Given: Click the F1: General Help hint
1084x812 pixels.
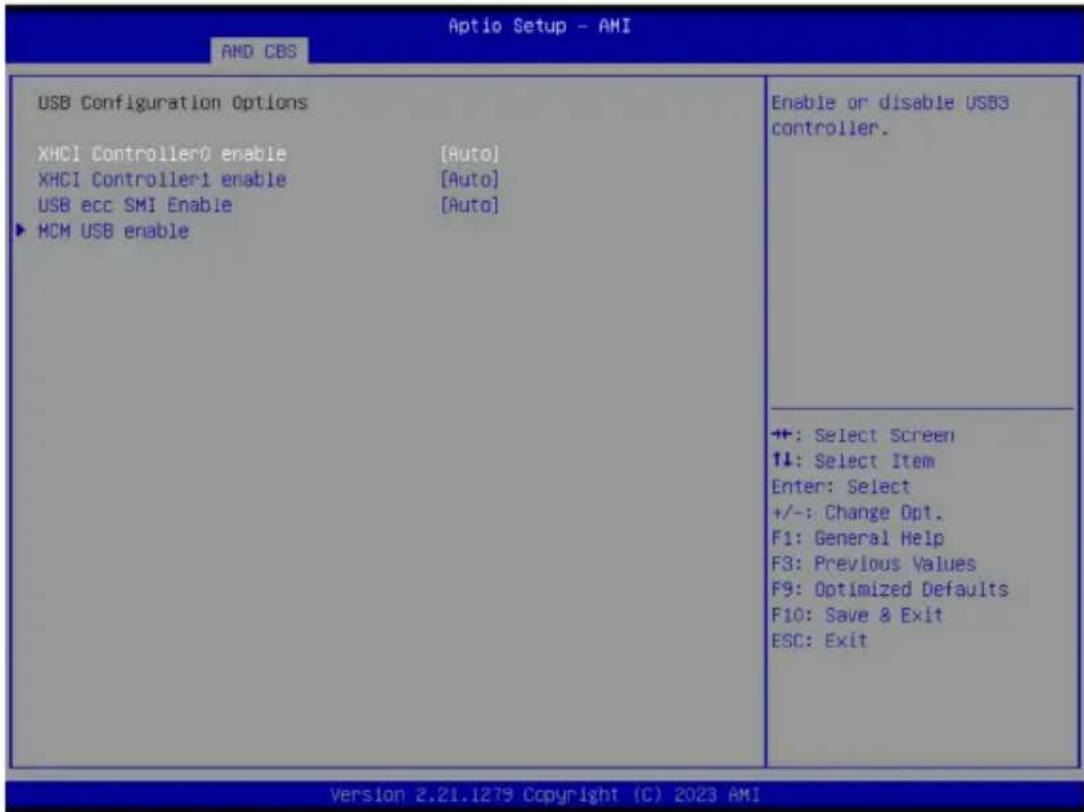Looking at the screenshot, I should 857,538.
